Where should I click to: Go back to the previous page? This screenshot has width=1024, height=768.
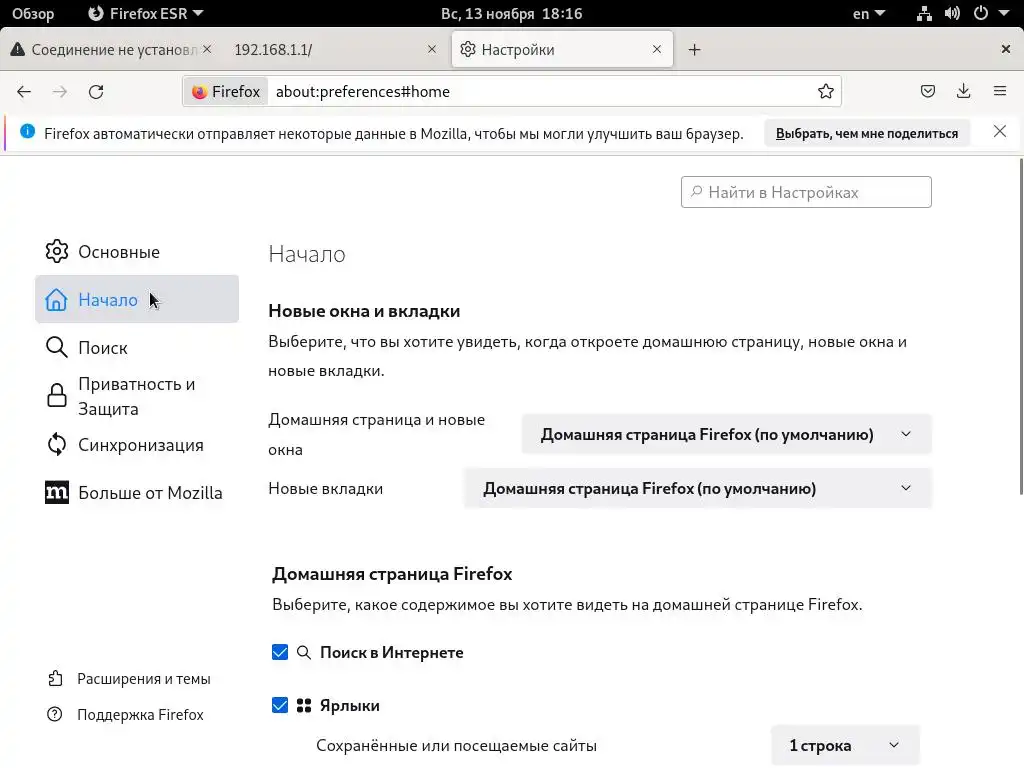click(x=24, y=91)
